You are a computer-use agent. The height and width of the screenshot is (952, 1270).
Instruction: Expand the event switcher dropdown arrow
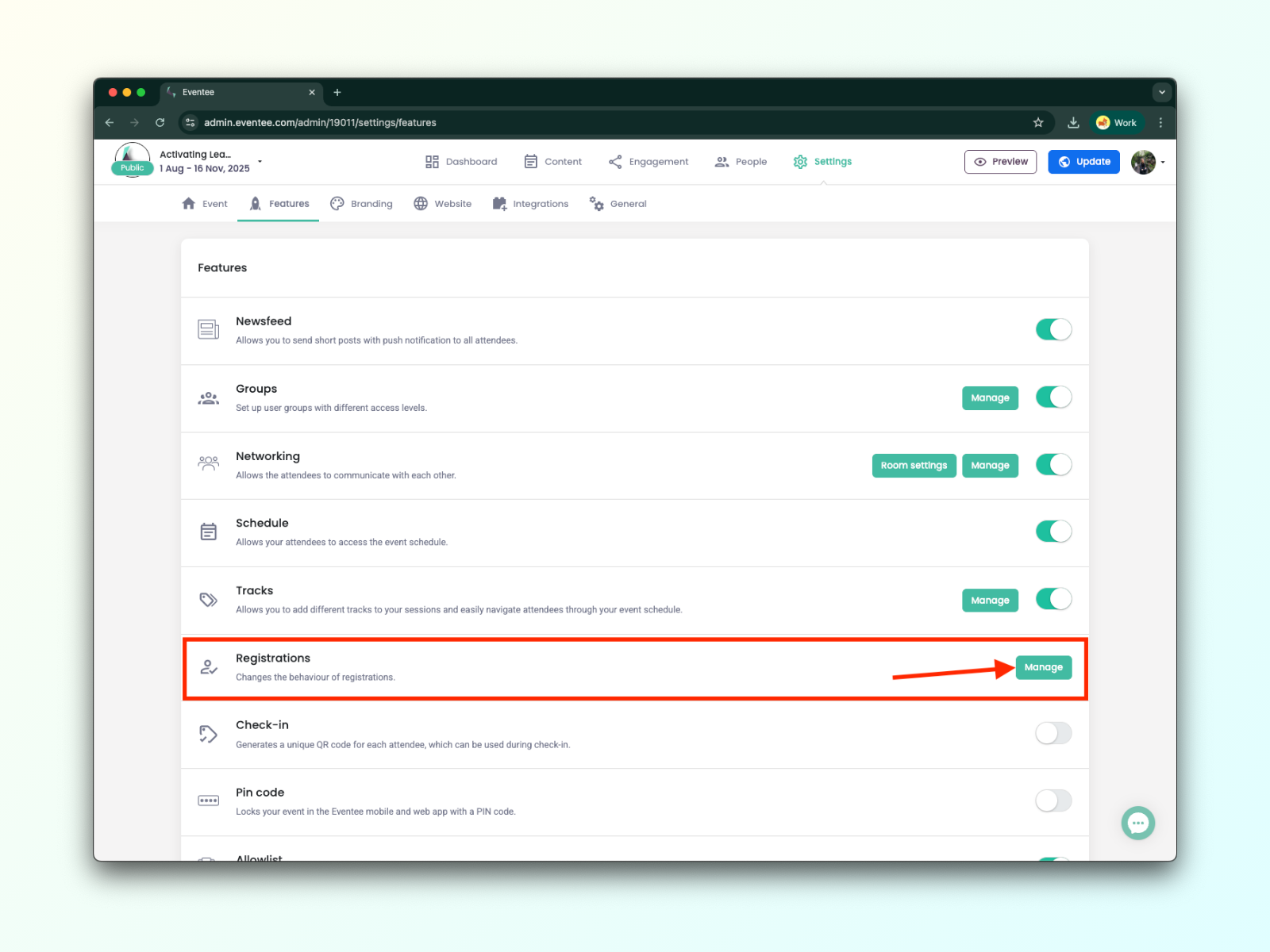[260, 161]
